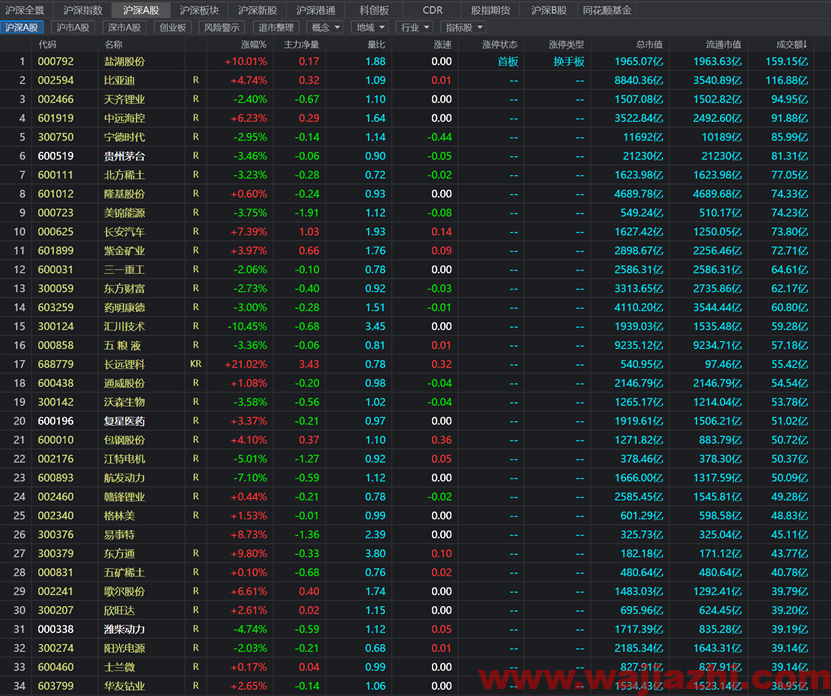Image resolution: width=831 pixels, height=696 pixels.
Task: Click the KR marker beside 长远锂科
Action: point(196,364)
